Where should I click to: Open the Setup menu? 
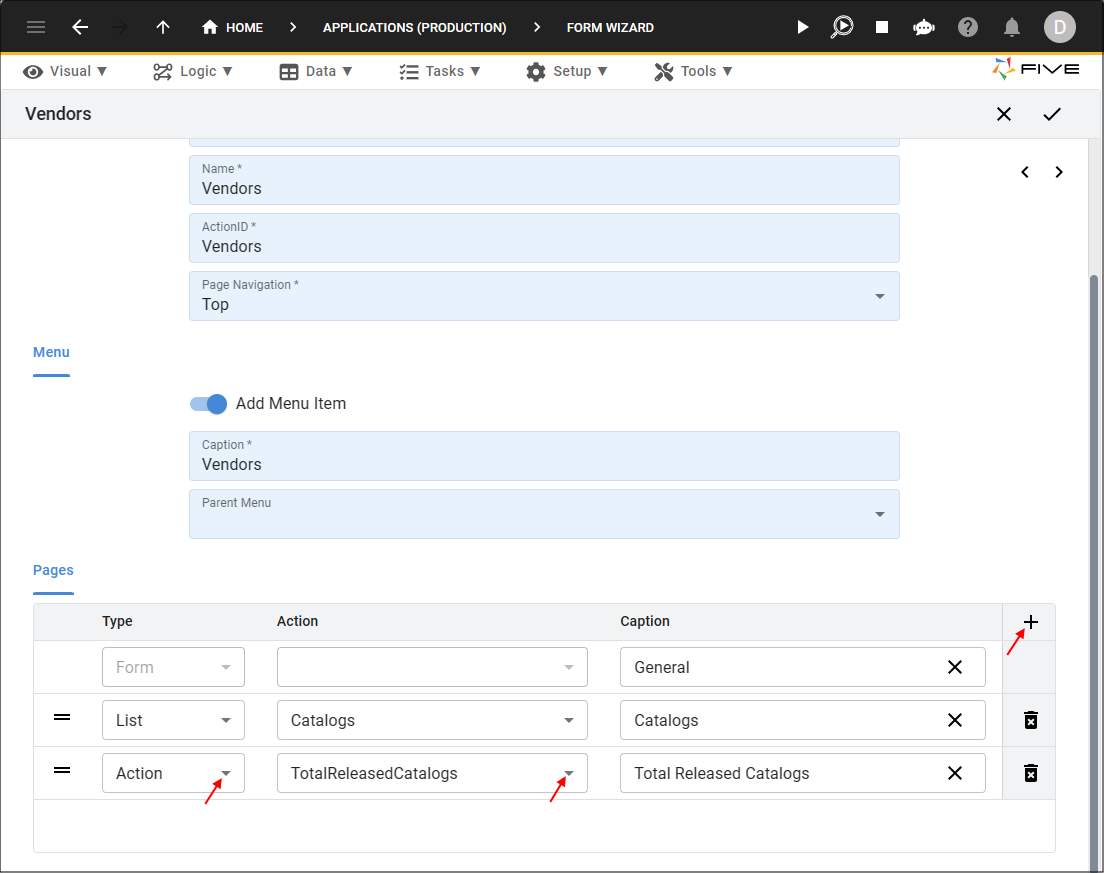[x=567, y=71]
